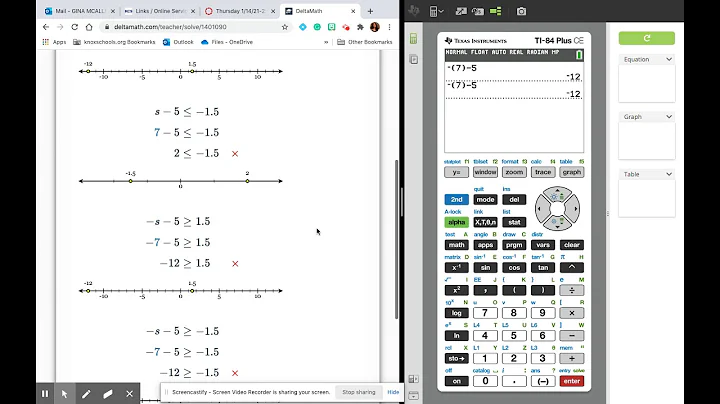Click the caret exponent key on calculator
The width and height of the screenshot is (720, 404).
tap(572, 268)
